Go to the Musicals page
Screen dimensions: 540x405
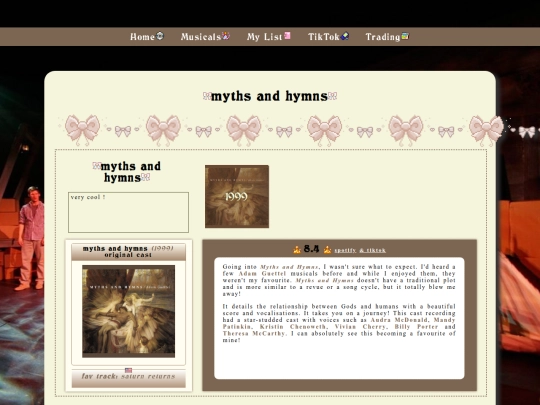coord(201,37)
